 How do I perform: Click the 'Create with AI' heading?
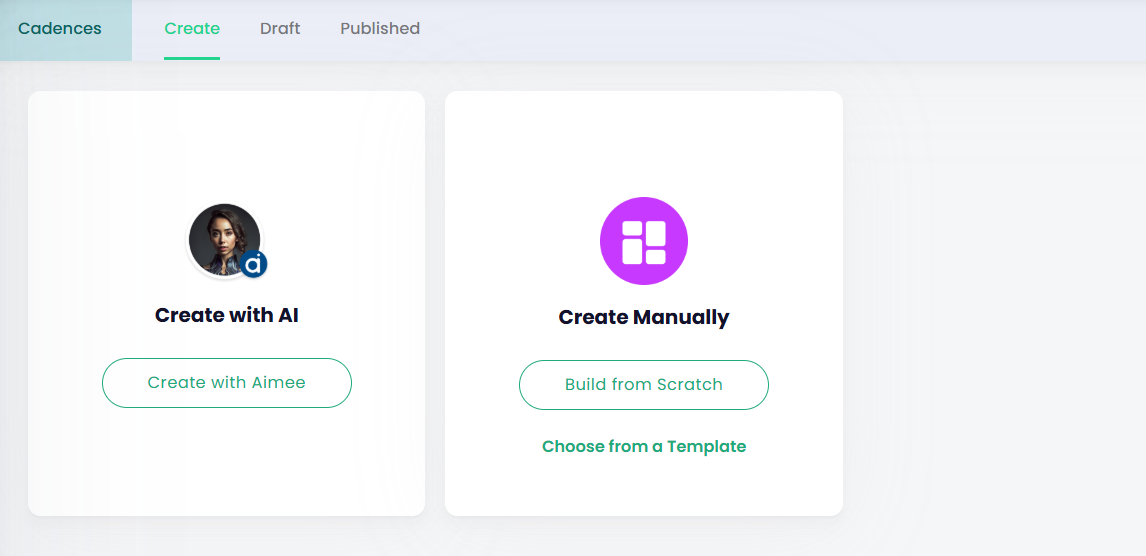pyautogui.click(x=227, y=315)
